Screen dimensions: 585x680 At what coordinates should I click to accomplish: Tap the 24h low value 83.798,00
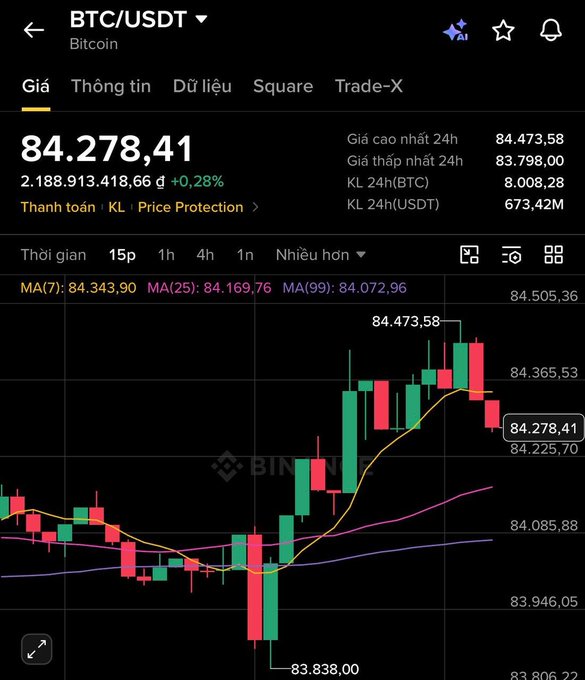(x=530, y=160)
